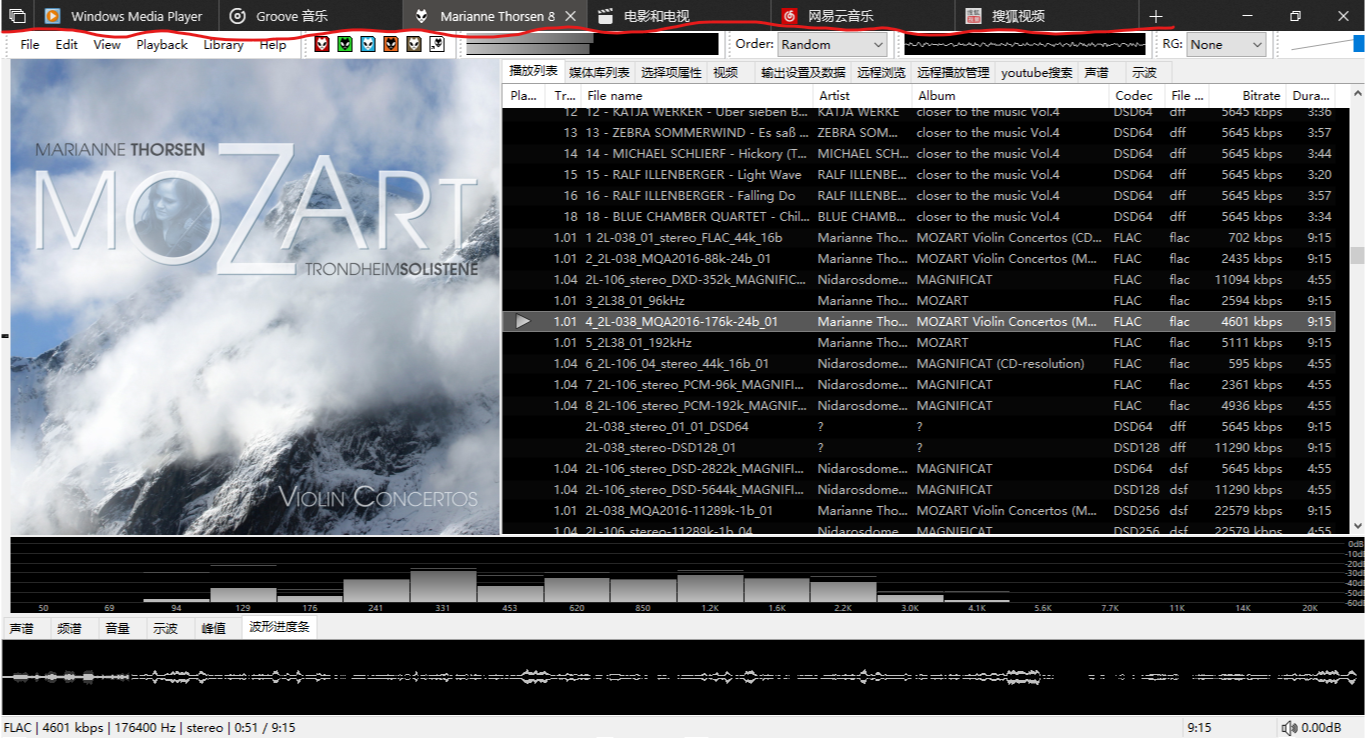
Task: Open the Order dropdown set to Random
Action: [x=832, y=44]
